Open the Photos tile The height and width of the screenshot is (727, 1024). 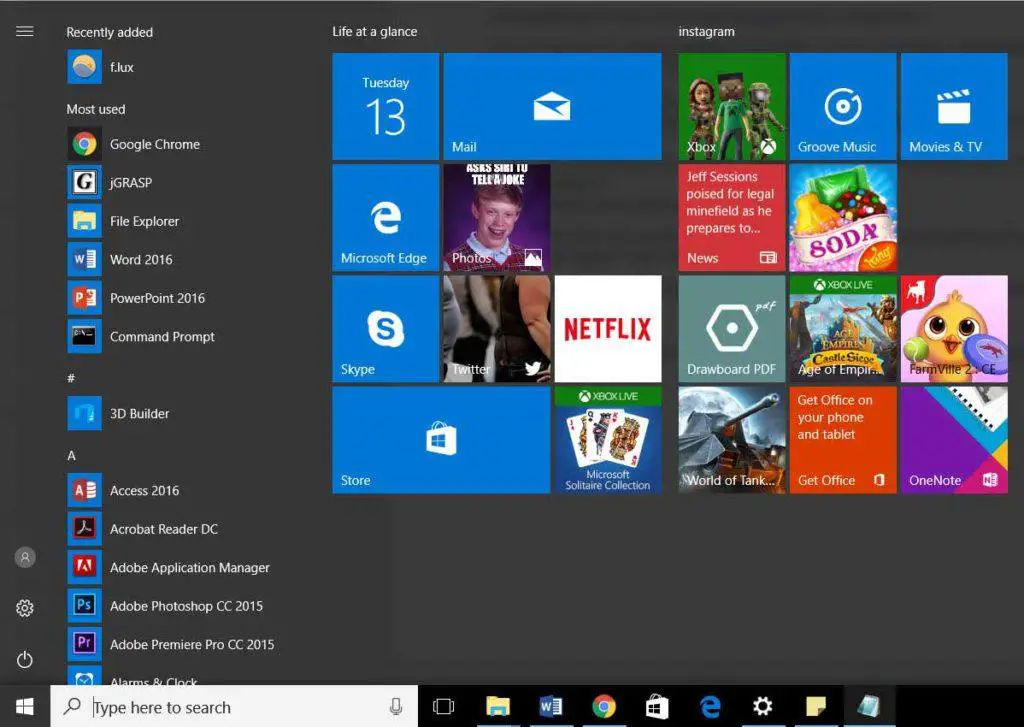pyautogui.click(x=497, y=218)
